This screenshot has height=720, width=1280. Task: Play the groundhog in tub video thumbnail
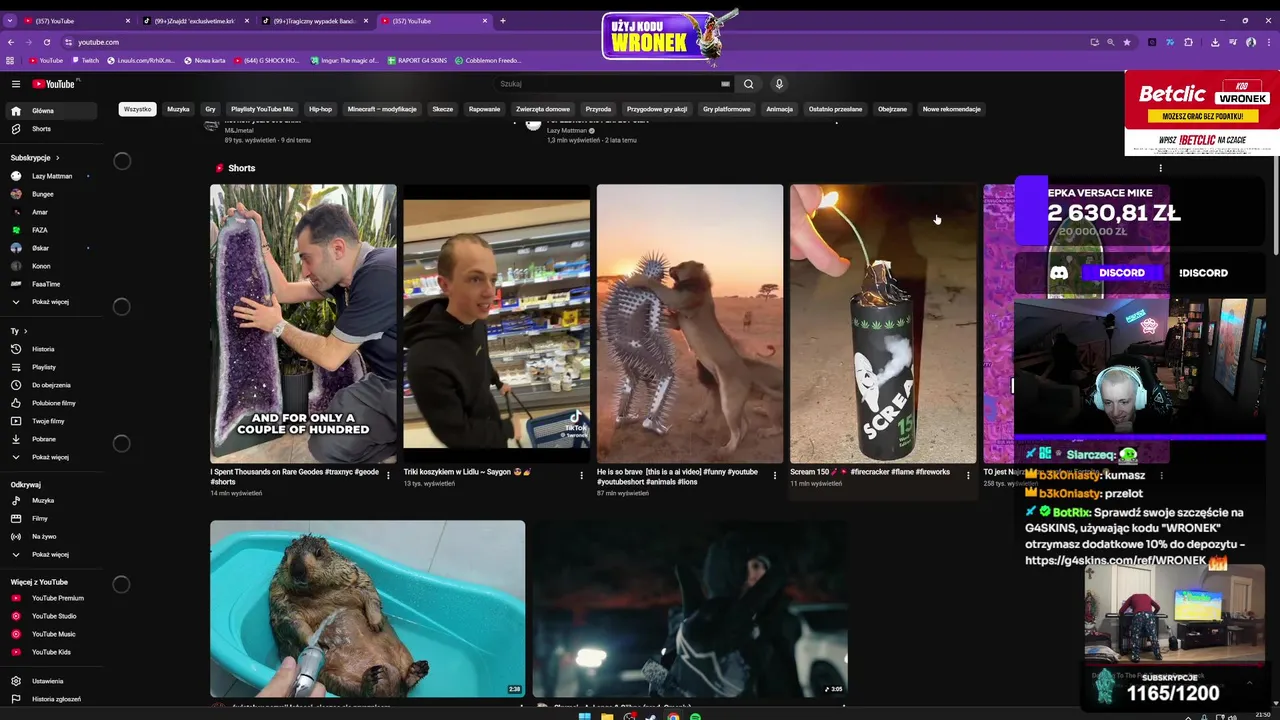pyautogui.click(x=367, y=608)
